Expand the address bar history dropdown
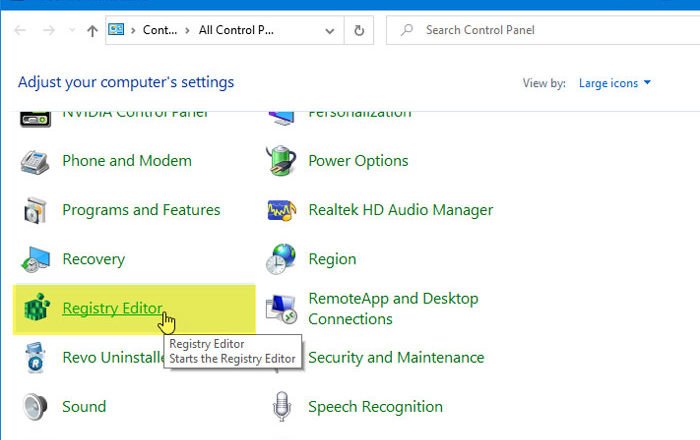The height and width of the screenshot is (440, 700). 330,31
